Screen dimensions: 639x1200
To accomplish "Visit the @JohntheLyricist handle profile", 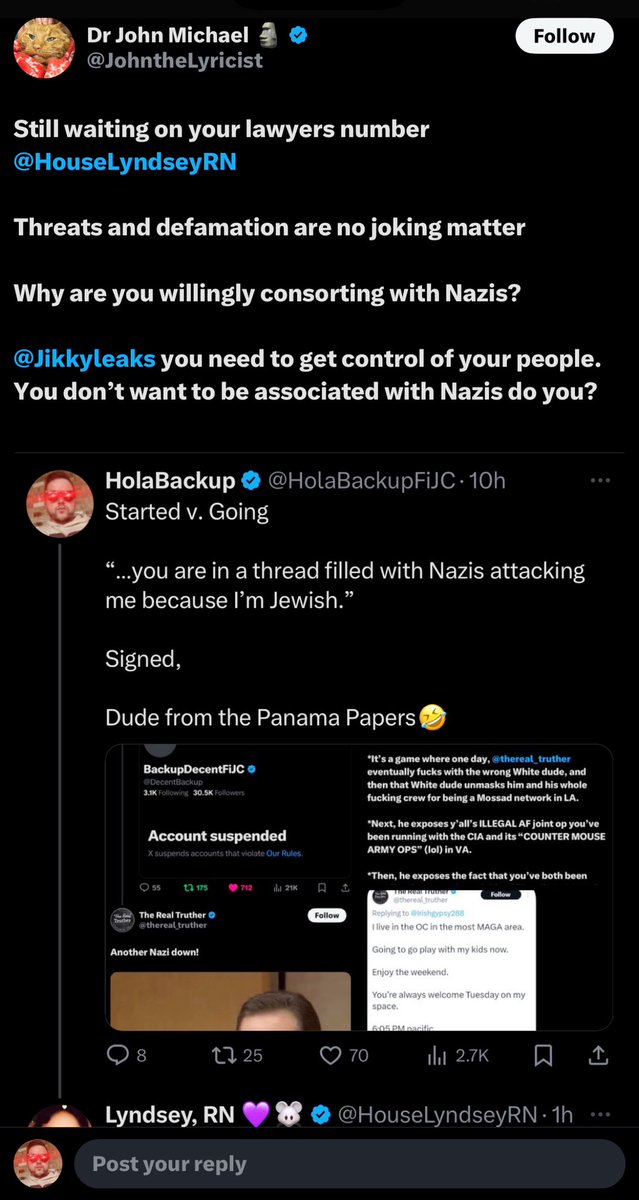I will 175,61.
